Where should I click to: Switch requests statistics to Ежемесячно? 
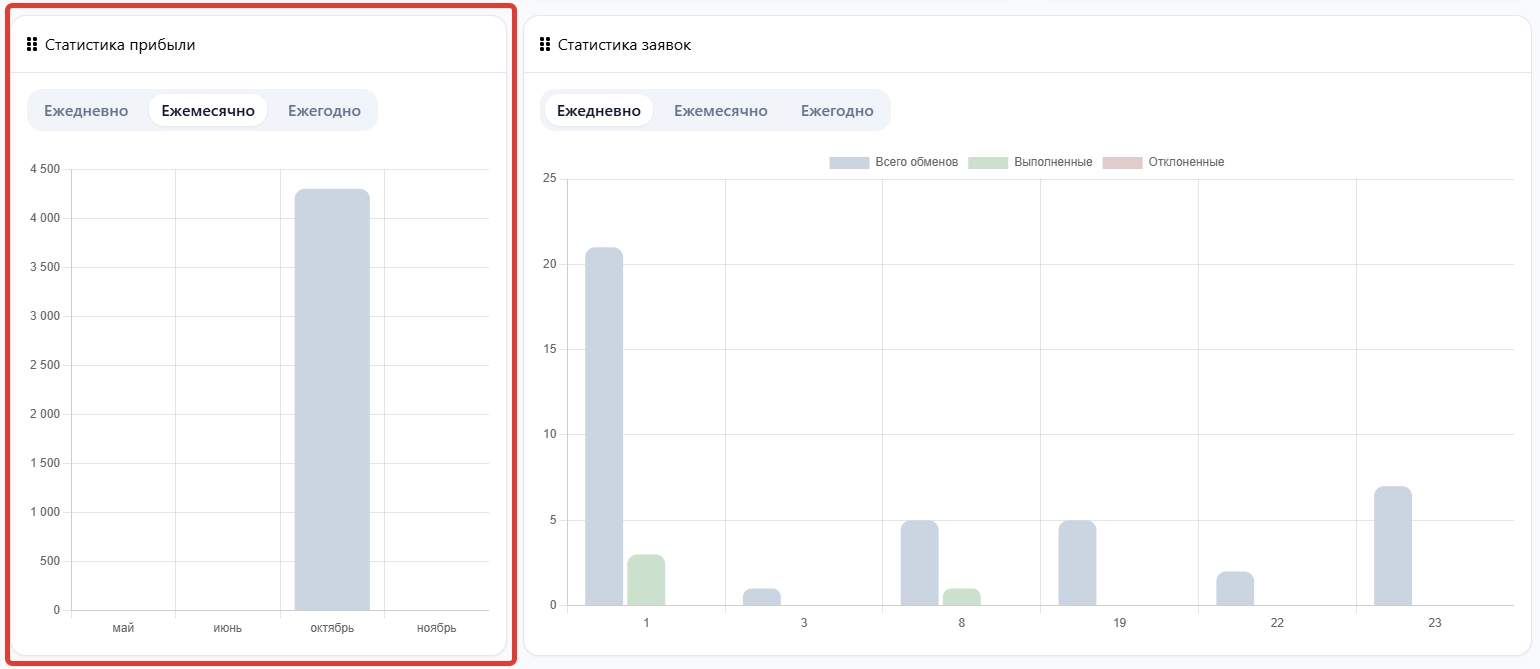click(720, 110)
